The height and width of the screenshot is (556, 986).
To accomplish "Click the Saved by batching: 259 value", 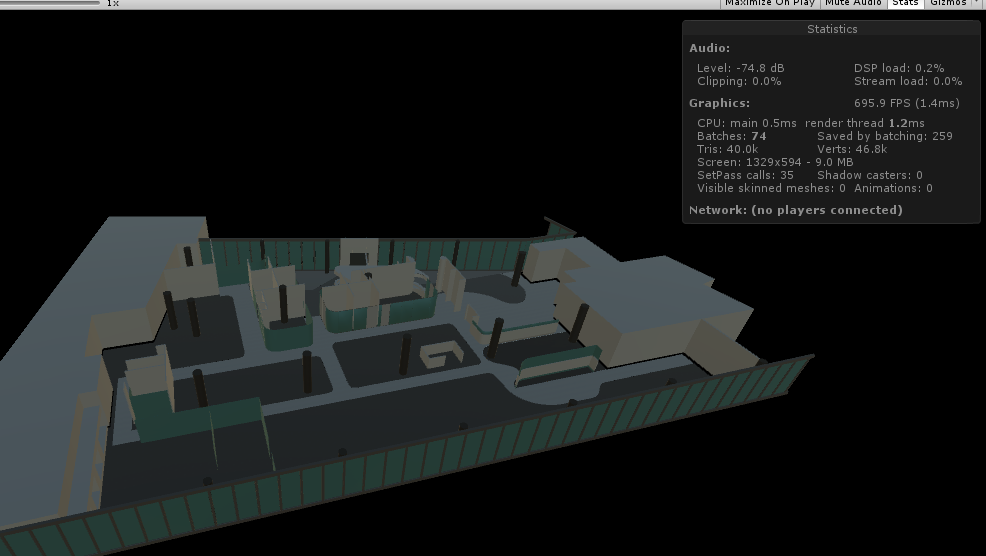I will tap(884, 136).
